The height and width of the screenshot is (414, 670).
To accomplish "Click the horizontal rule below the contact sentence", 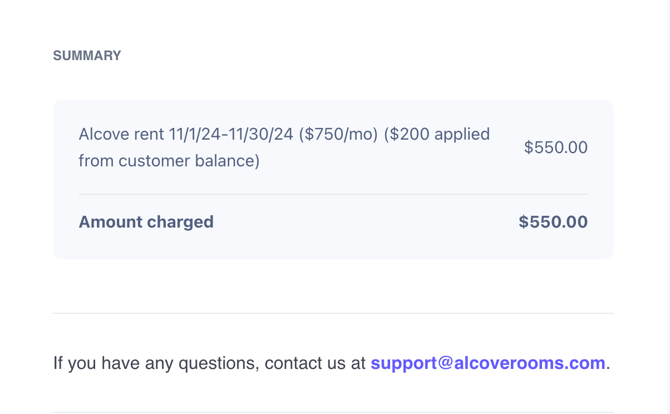I will [x=333, y=411].
